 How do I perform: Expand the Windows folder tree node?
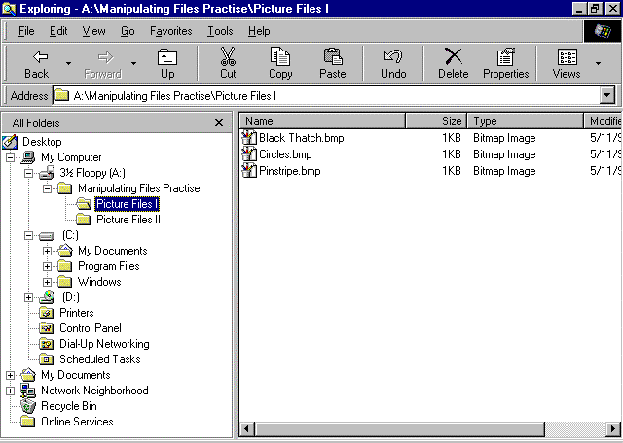[x=47, y=282]
